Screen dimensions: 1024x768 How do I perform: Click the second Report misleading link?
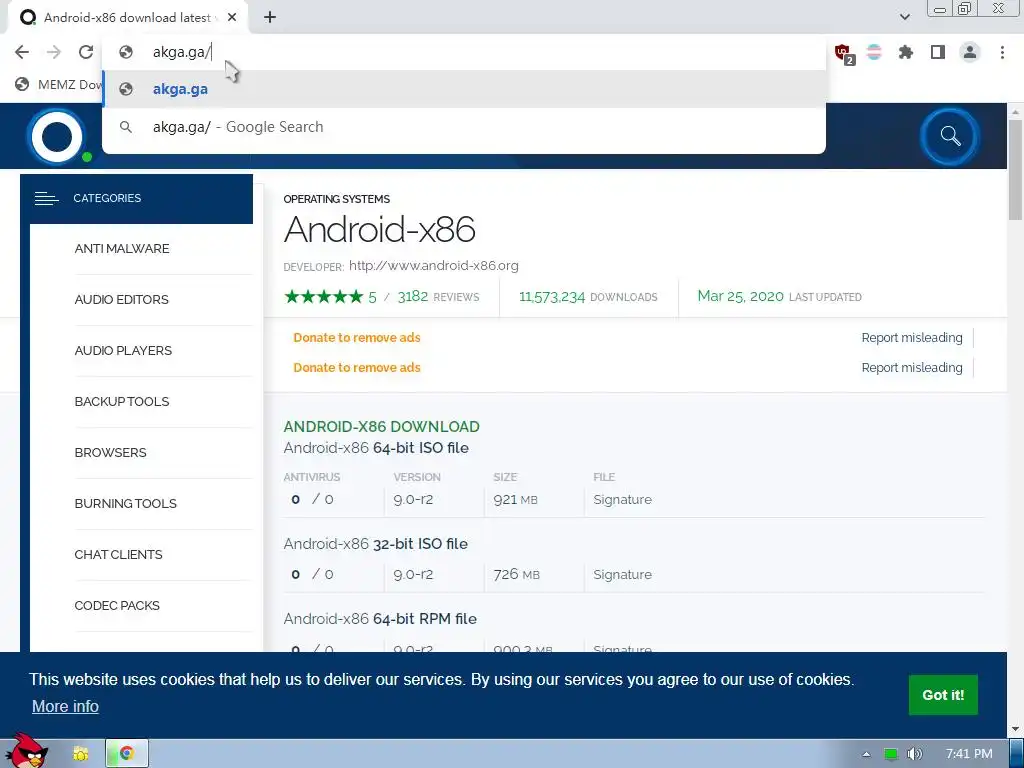point(912,368)
